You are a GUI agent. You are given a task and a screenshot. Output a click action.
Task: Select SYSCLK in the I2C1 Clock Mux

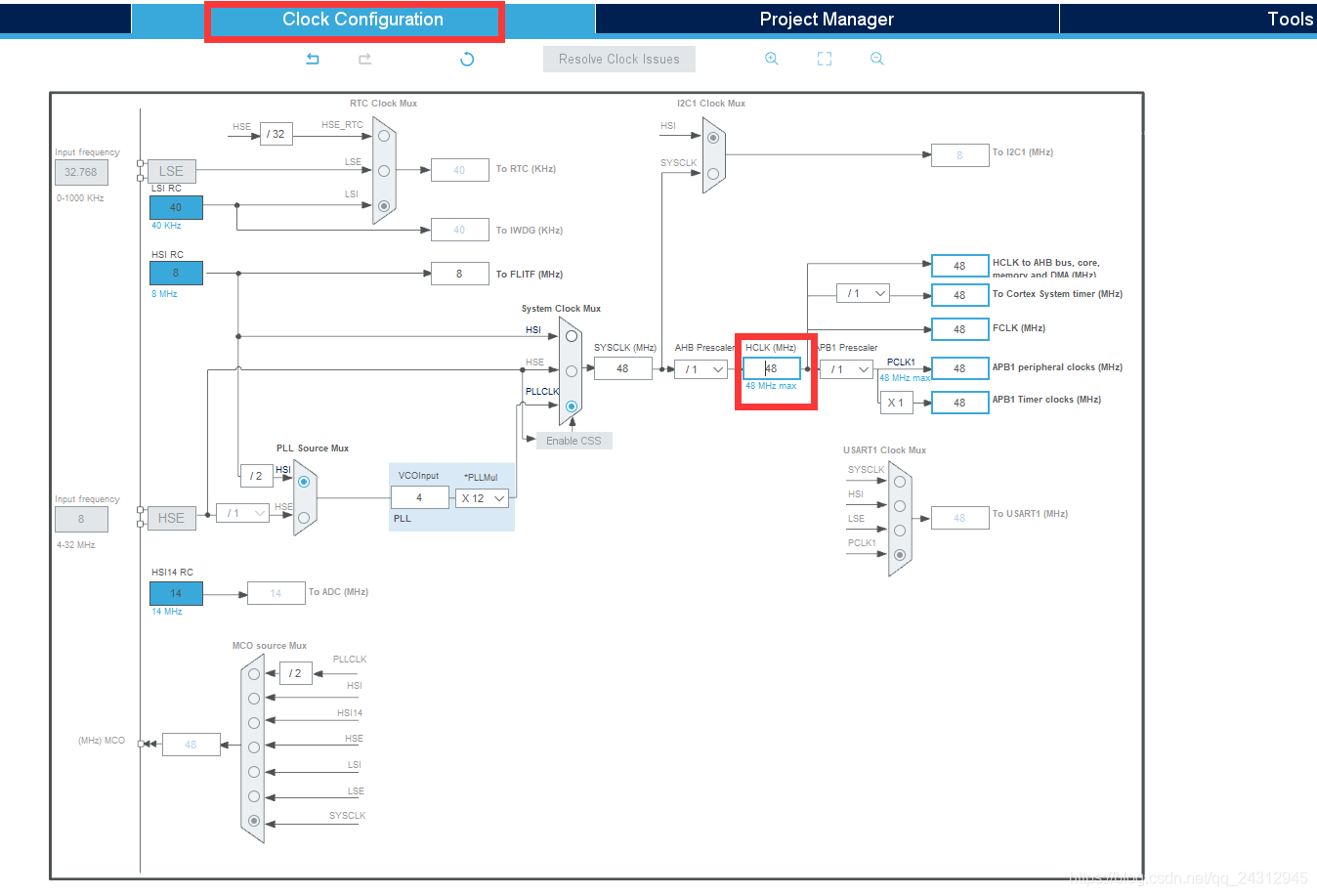click(x=713, y=174)
